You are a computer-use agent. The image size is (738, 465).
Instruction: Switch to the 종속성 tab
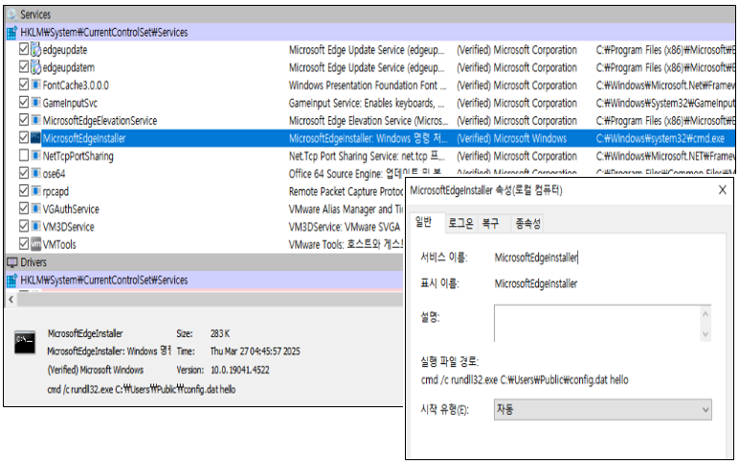[528, 223]
